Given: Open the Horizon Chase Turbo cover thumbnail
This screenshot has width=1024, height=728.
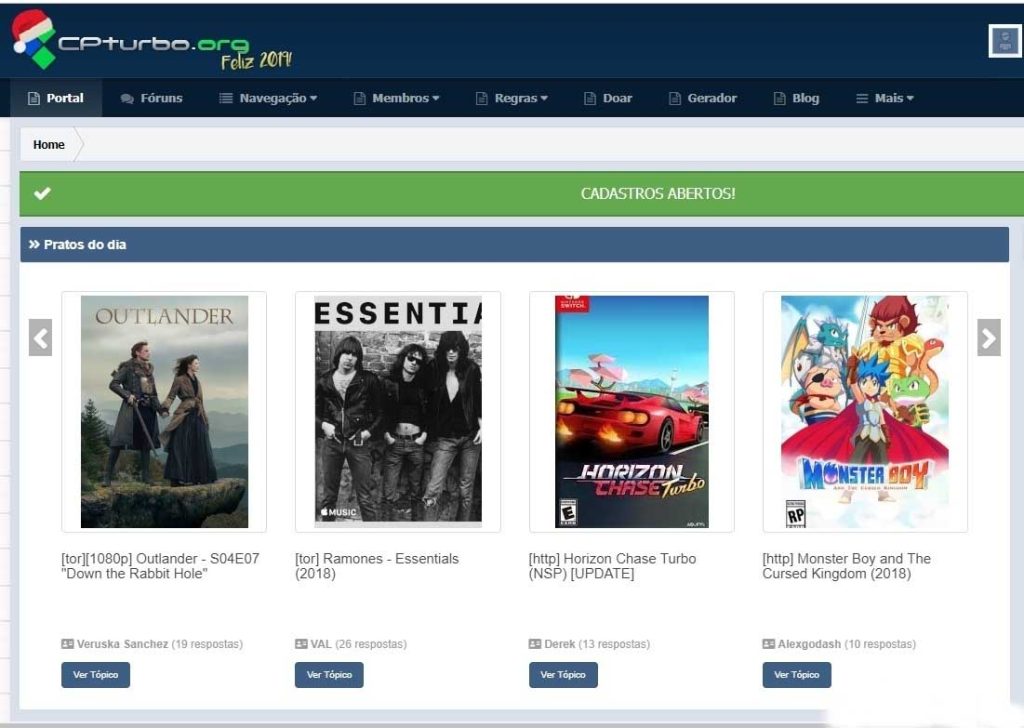Looking at the screenshot, I should pos(632,411).
